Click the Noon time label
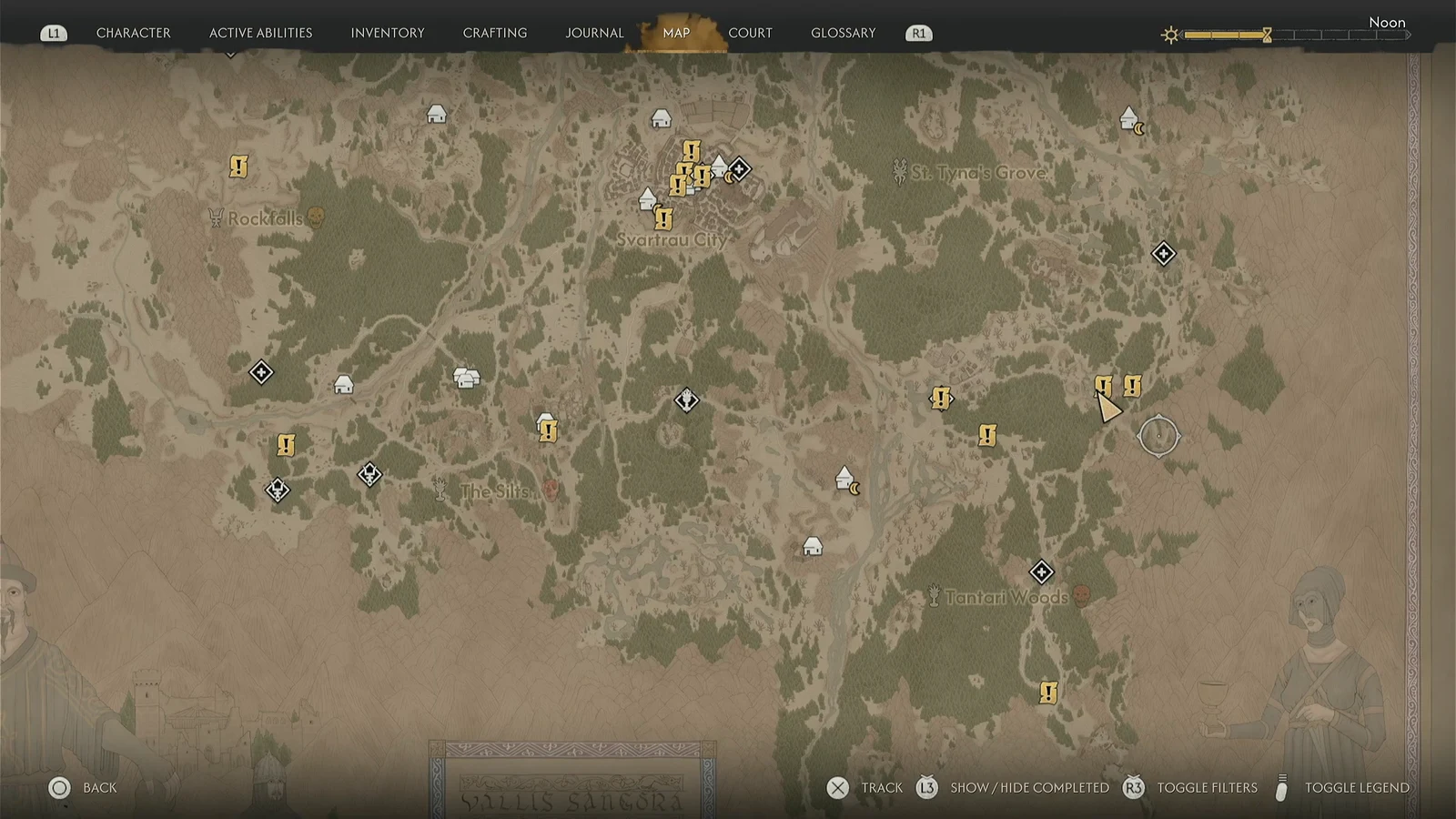The width and height of the screenshot is (1456, 819). [x=1387, y=22]
